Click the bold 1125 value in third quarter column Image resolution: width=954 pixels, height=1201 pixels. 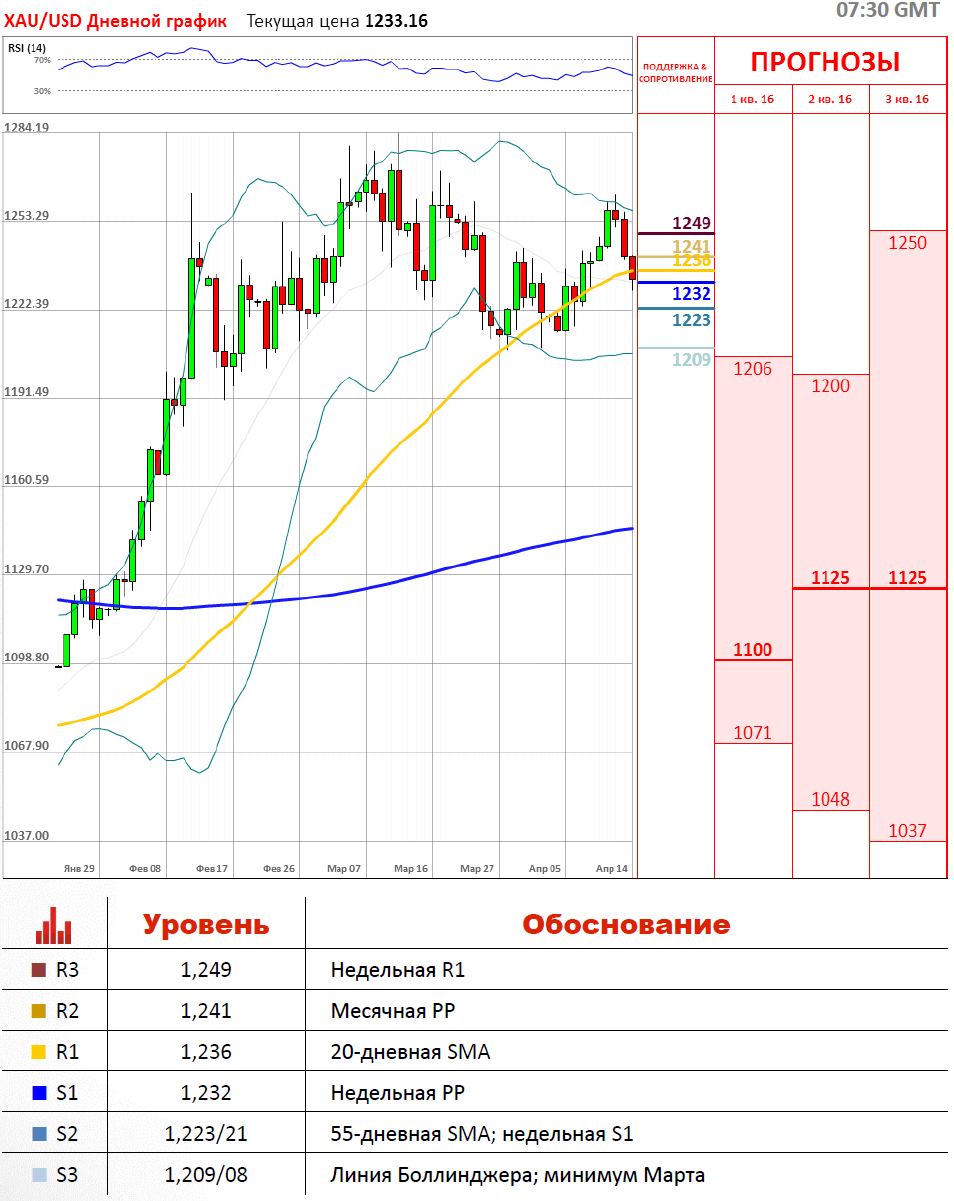coord(907,578)
